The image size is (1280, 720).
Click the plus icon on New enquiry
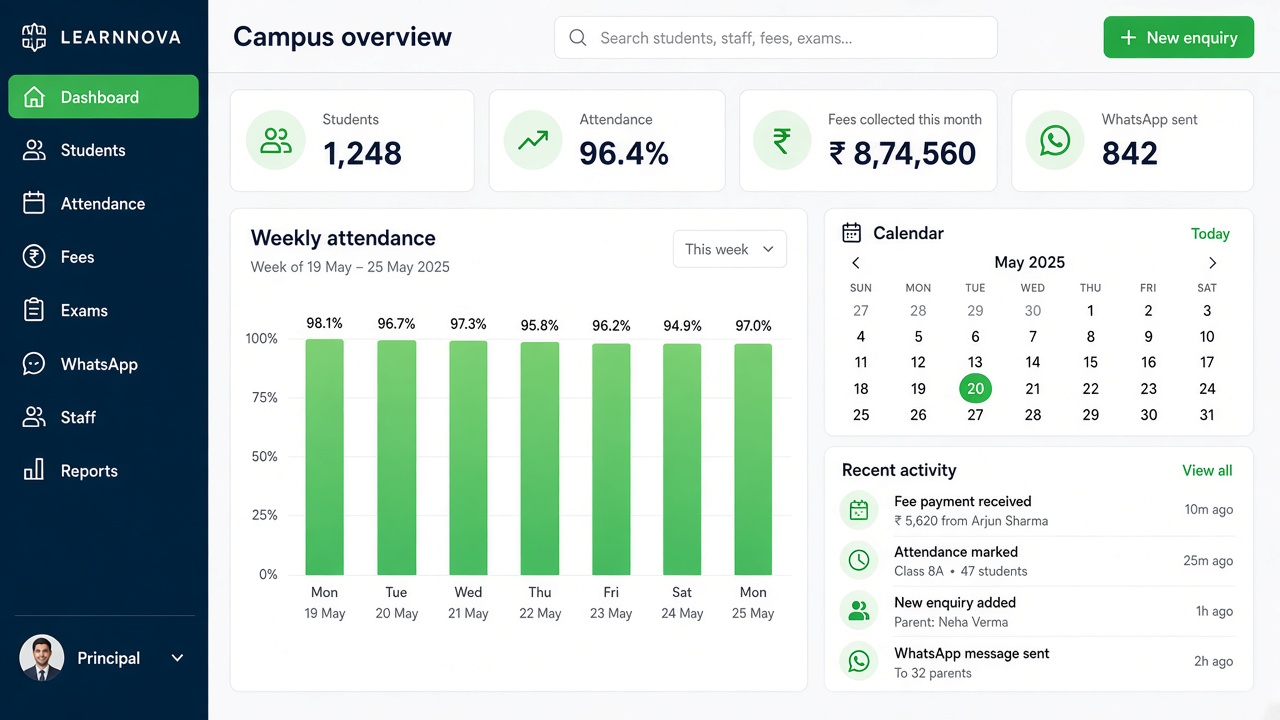tap(1128, 38)
